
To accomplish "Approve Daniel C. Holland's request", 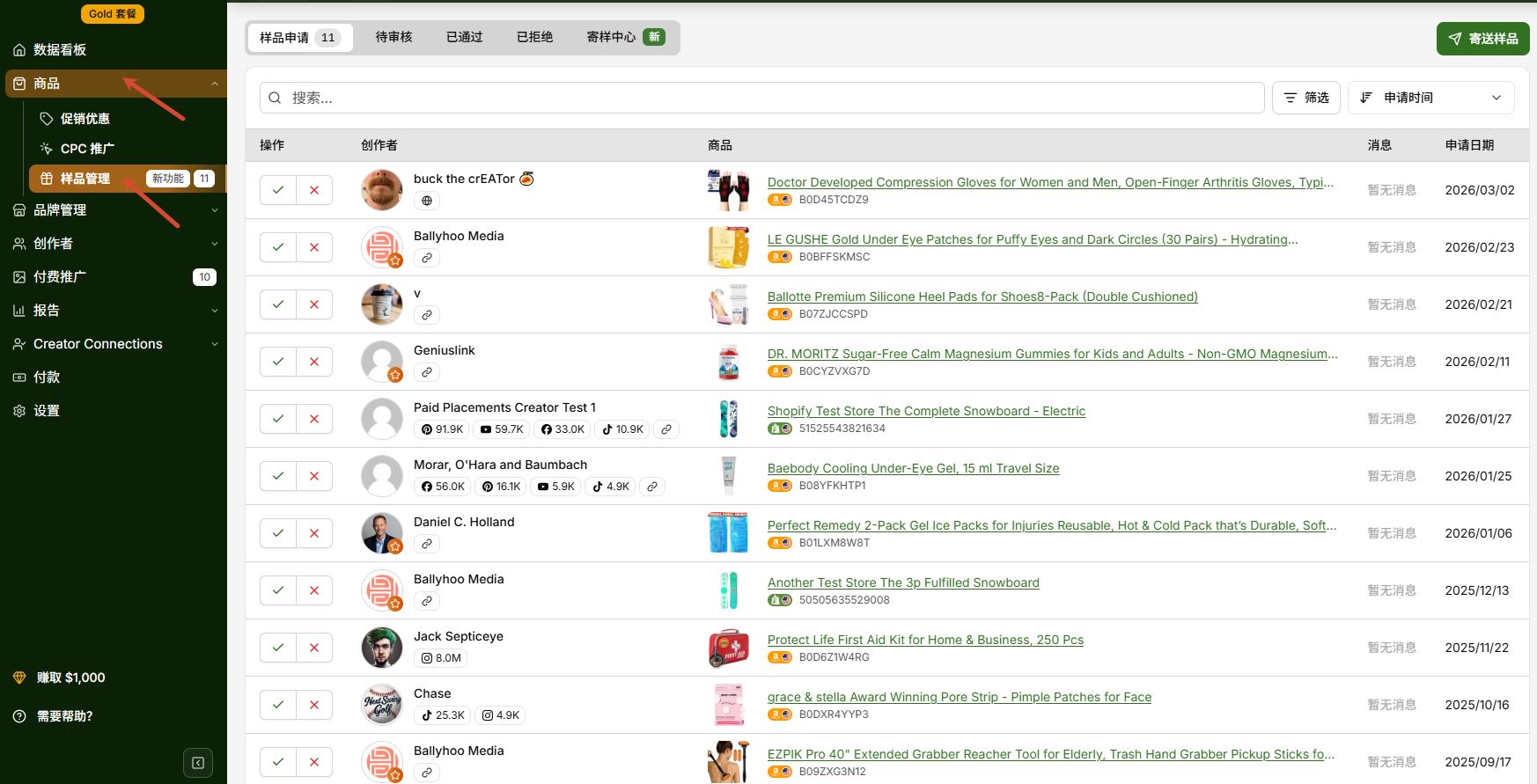I will [278, 533].
